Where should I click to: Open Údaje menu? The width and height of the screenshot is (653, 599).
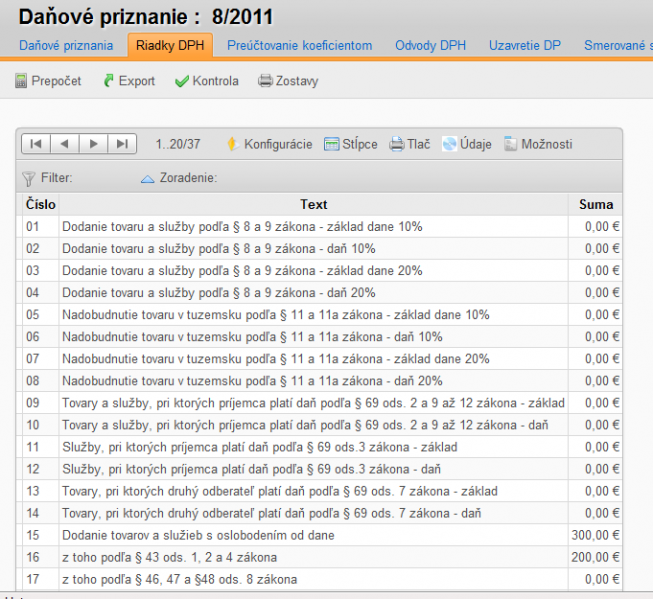[476, 144]
